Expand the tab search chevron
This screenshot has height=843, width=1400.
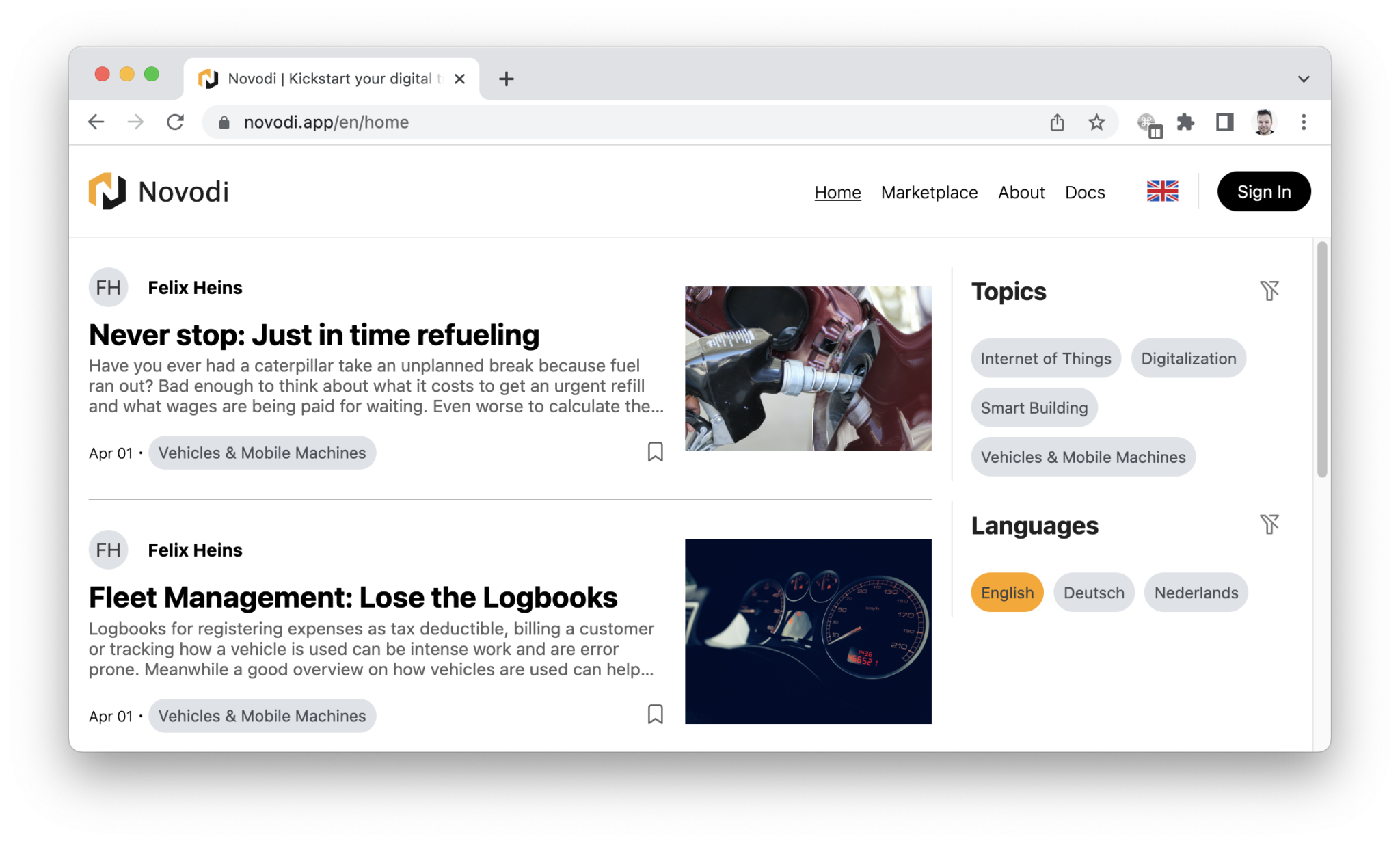tap(1303, 79)
